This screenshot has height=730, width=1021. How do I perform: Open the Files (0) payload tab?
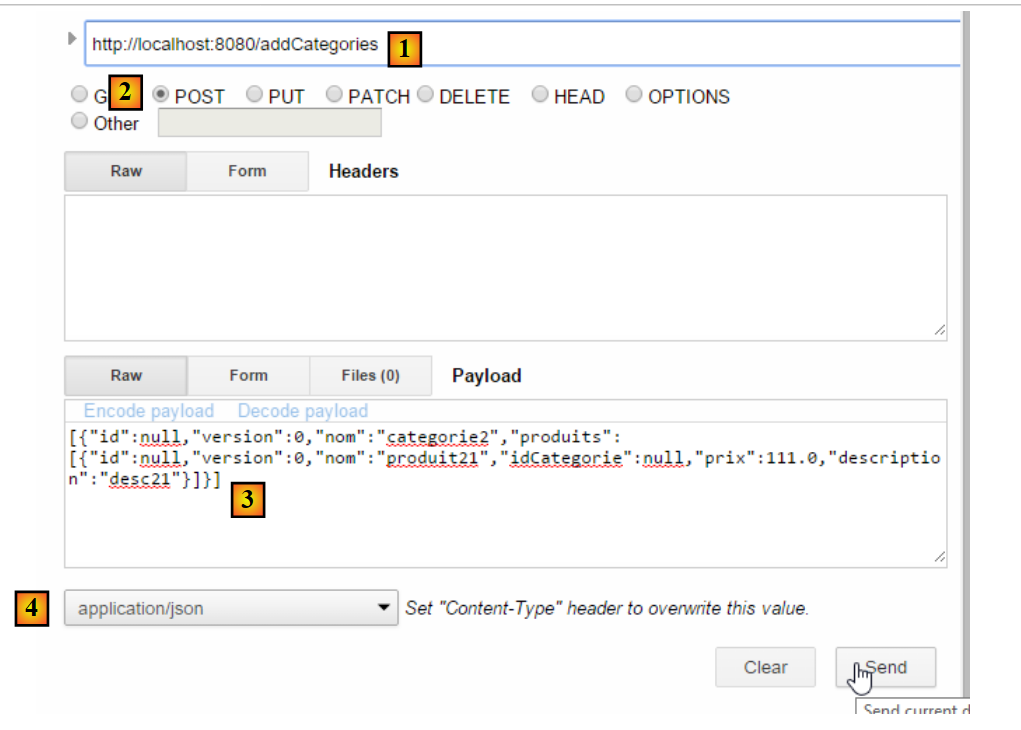click(x=370, y=375)
